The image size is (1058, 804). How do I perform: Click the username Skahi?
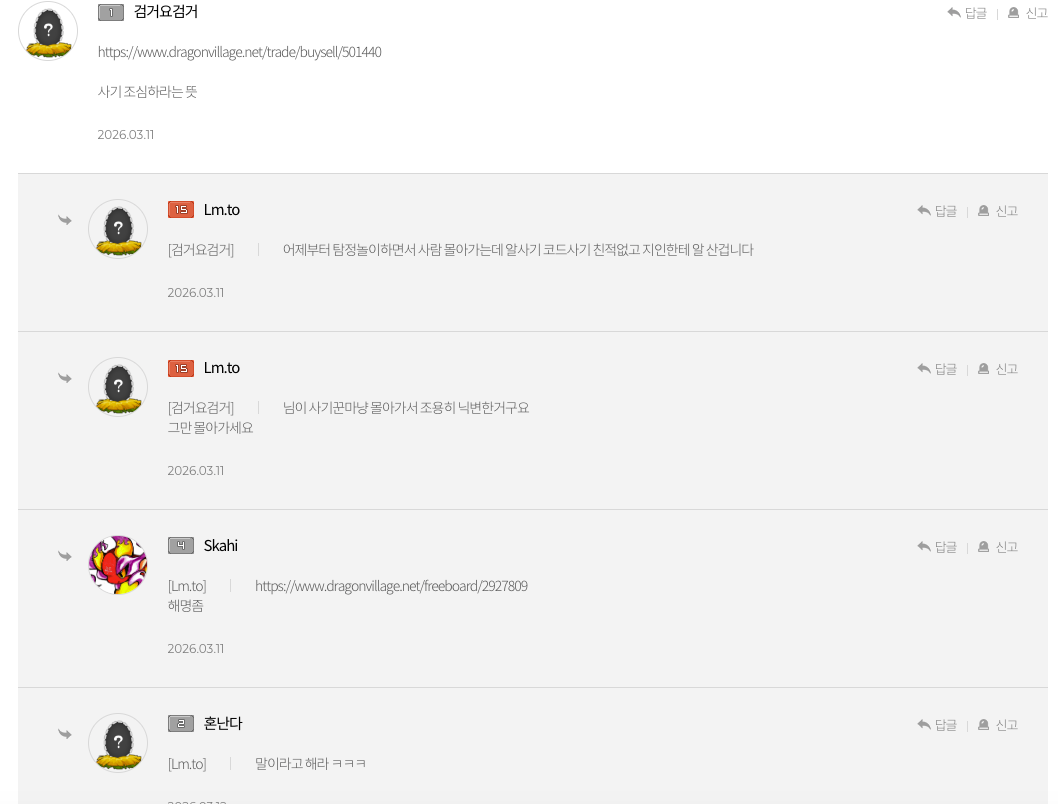[x=221, y=545]
